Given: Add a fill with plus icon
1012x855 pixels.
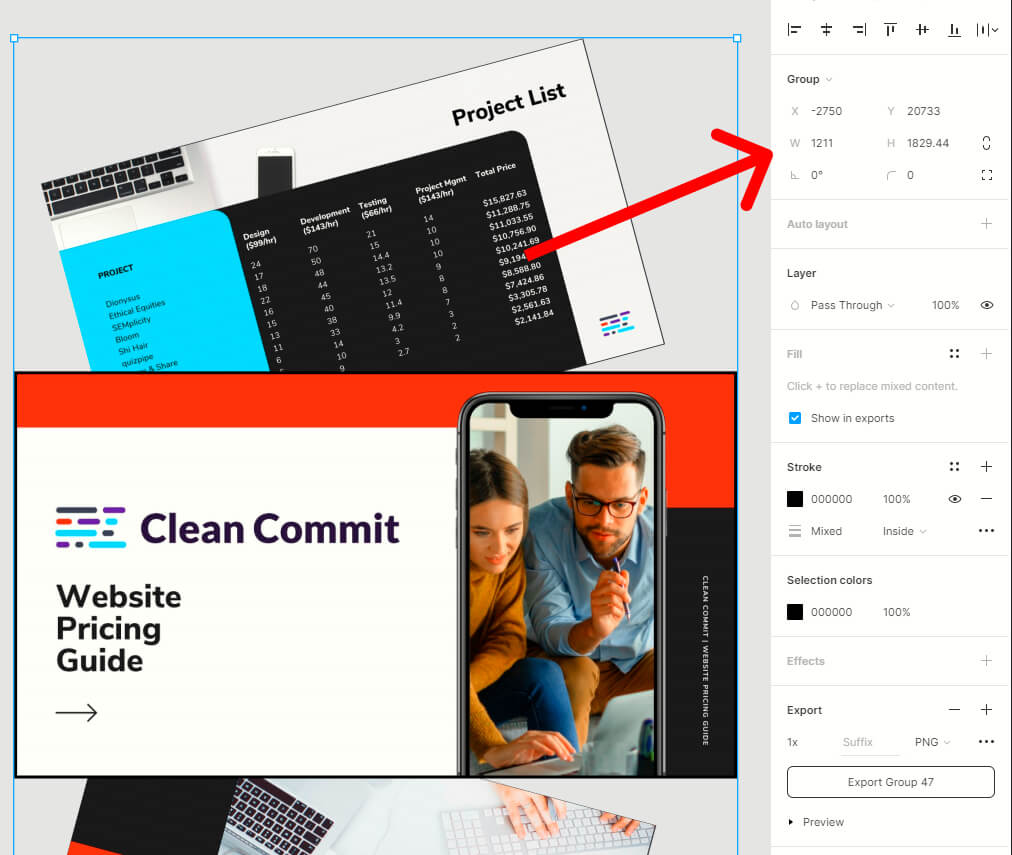Looking at the screenshot, I should [986, 354].
